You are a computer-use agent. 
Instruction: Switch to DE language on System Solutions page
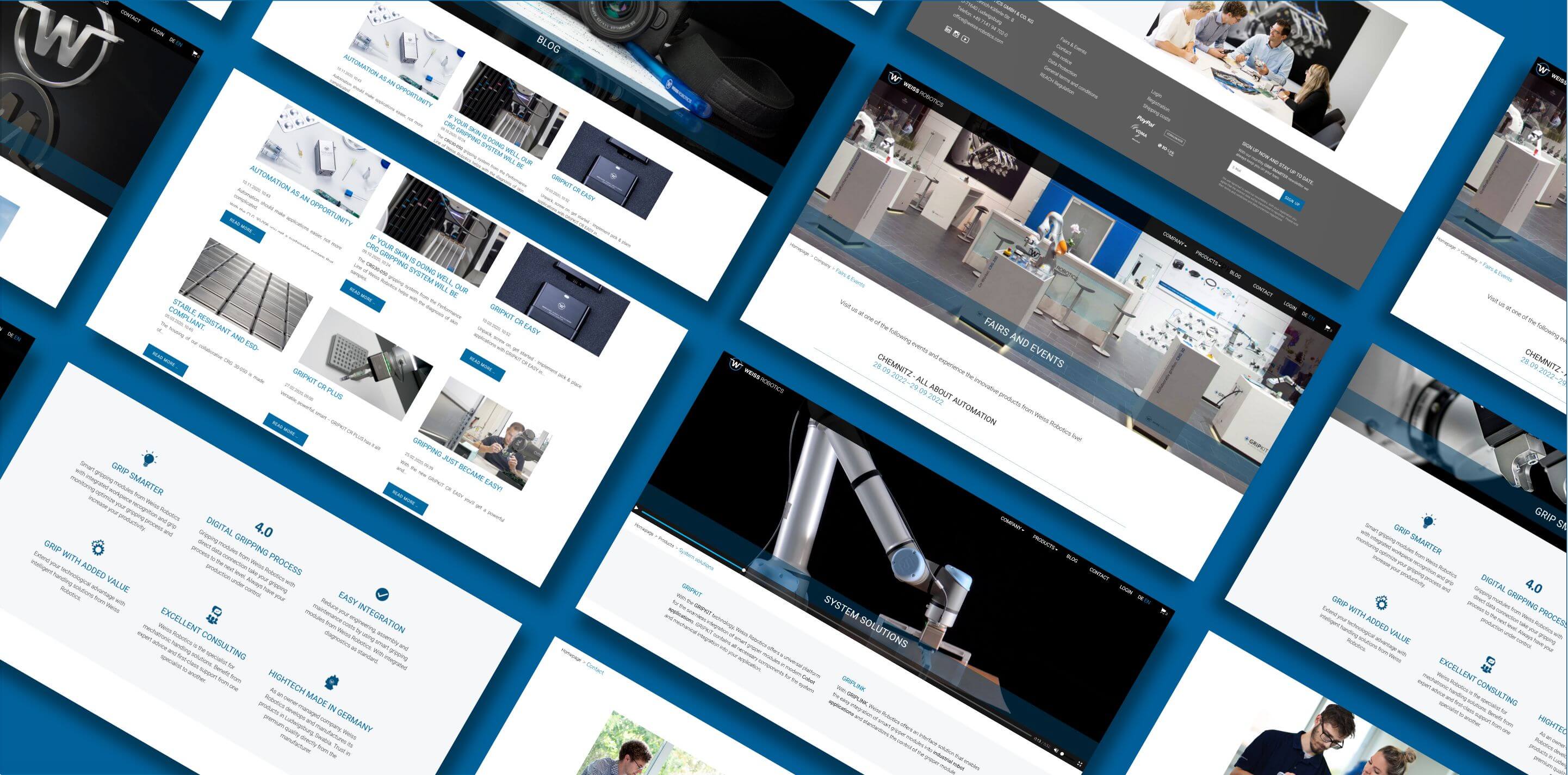click(x=1141, y=598)
